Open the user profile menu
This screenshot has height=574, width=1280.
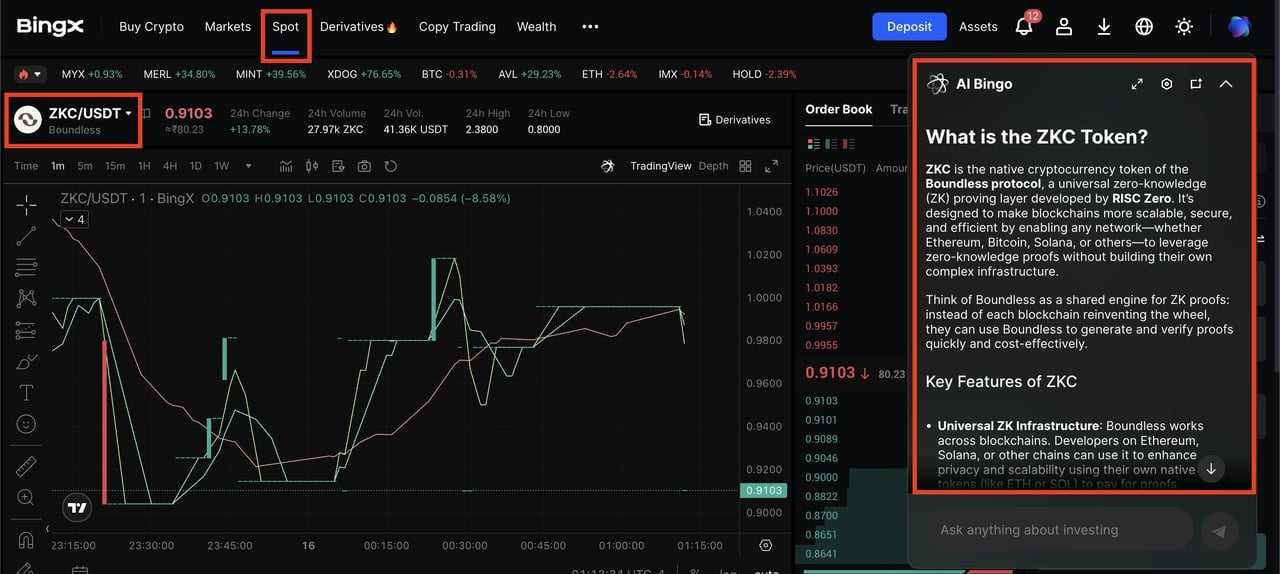coord(1064,27)
